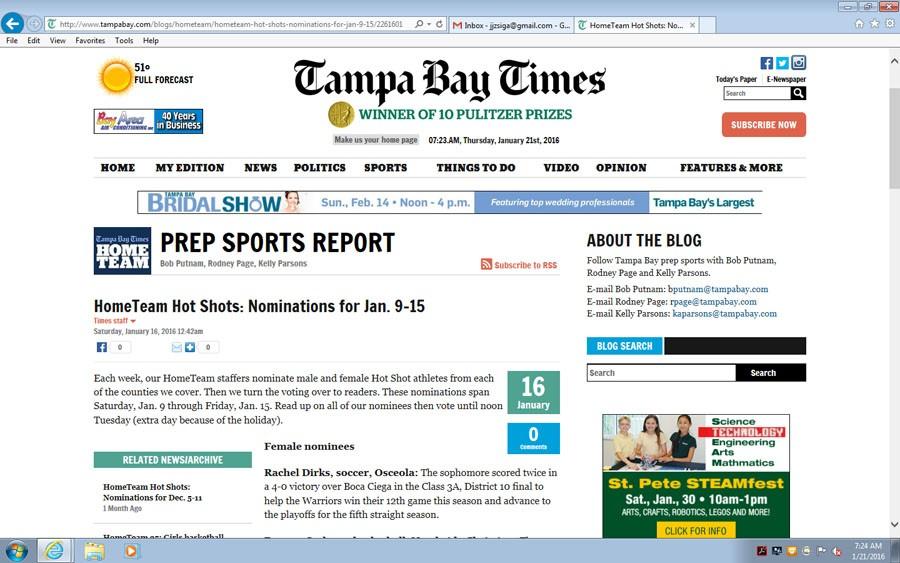Open the Tools menu
This screenshot has width=900, height=563.
click(124, 41)
